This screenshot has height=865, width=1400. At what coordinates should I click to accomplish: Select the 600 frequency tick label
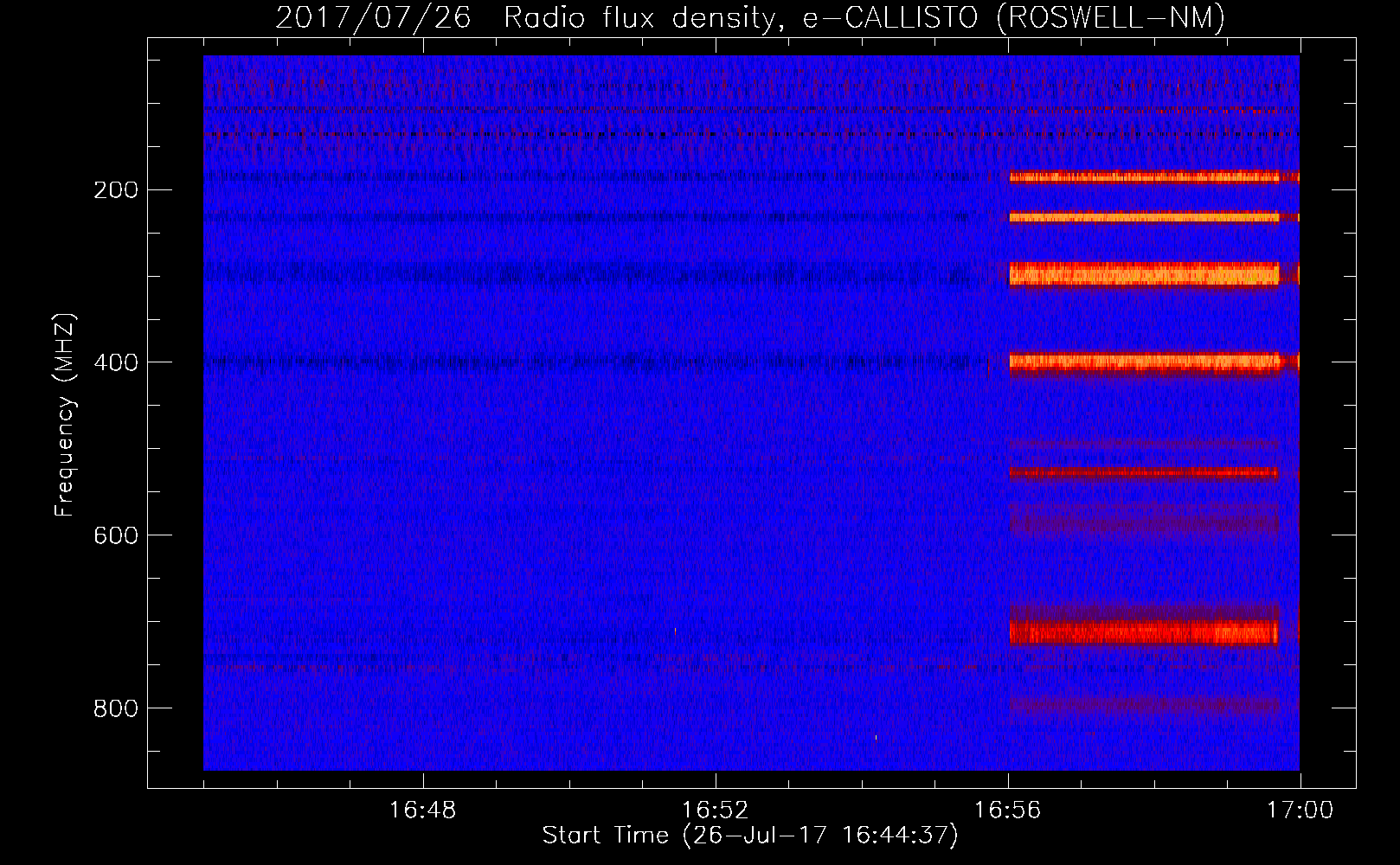click(116, 535)
